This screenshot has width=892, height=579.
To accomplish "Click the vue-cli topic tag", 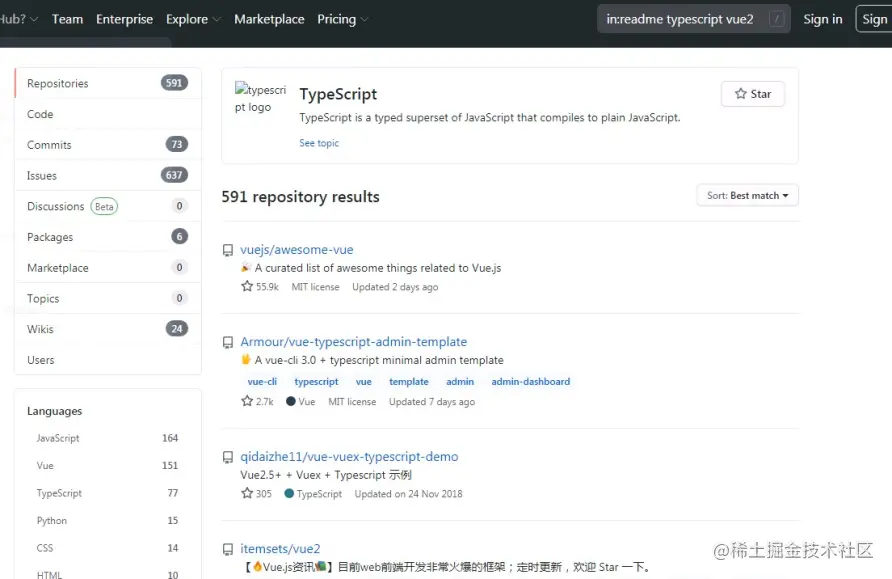I will [262, 382].
